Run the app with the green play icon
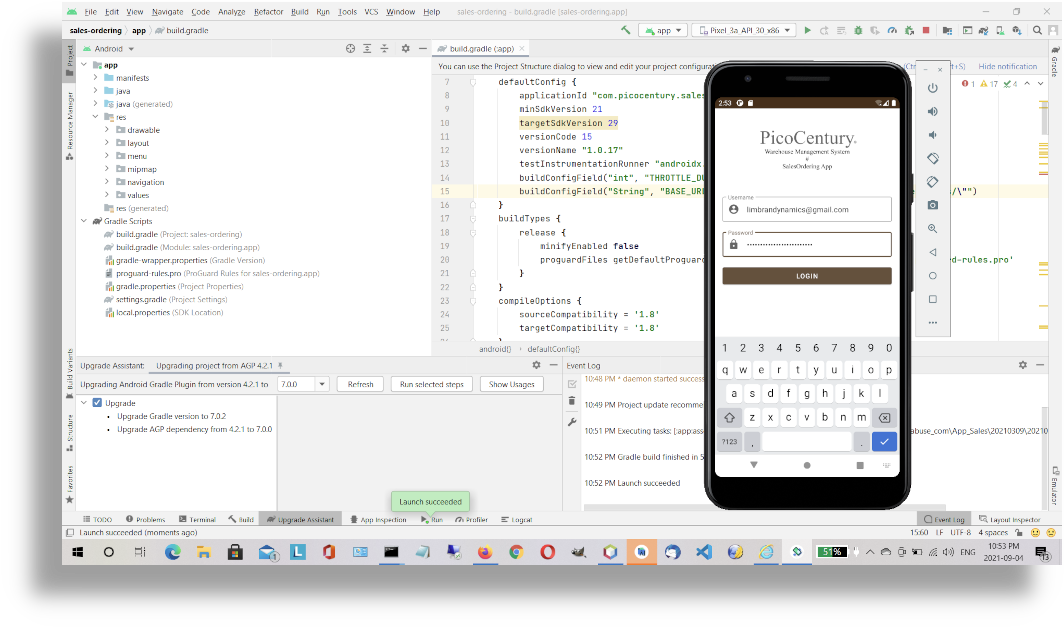 (x=808, y=30)
